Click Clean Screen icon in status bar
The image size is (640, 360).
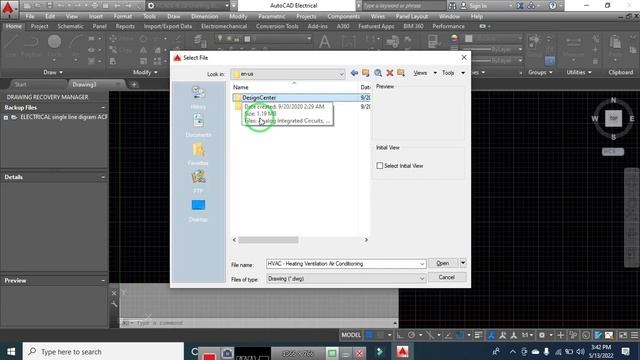[623, 335]
